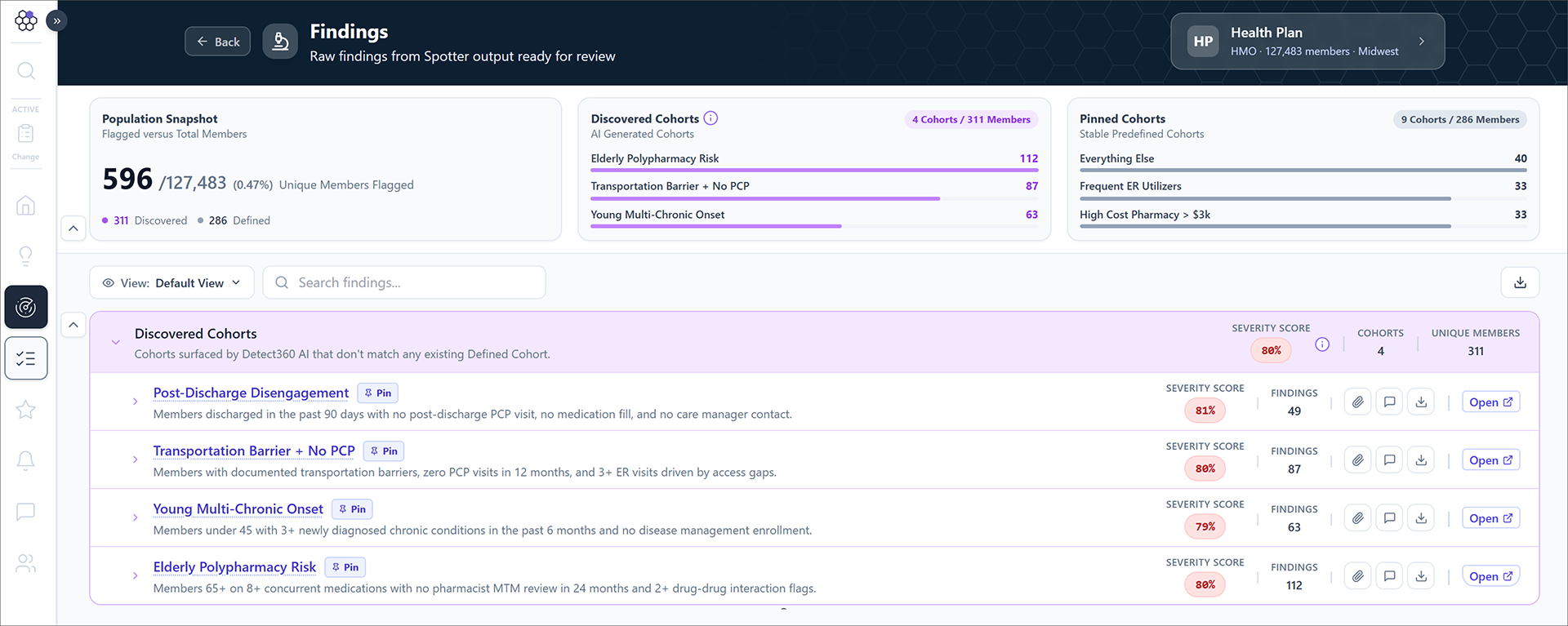The image size is (1568, 626).
Task: Click the search icon in the left sidebar
Action: click(26, 71)
